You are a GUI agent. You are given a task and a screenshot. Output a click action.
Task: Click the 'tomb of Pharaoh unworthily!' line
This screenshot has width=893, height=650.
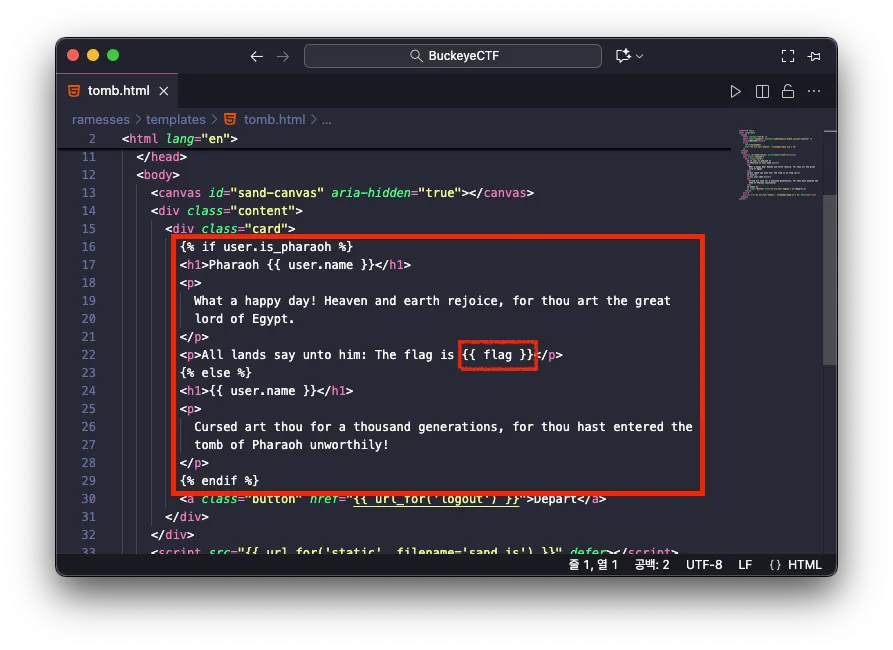coord(291,445)
